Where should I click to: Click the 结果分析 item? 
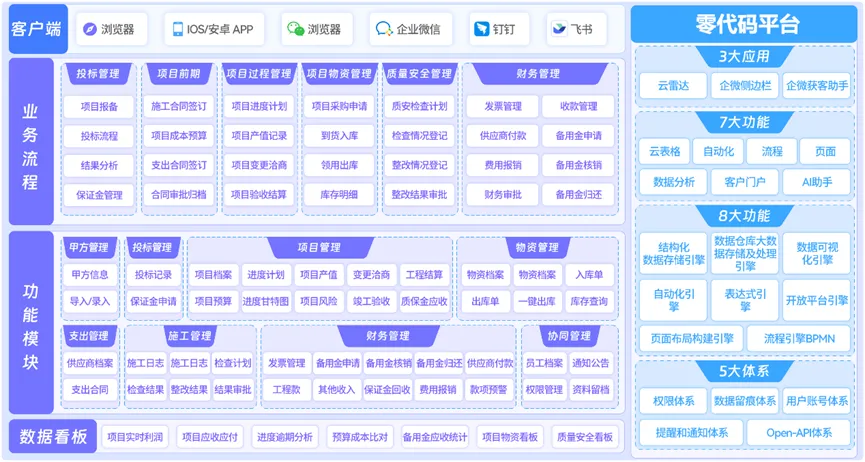coord(99,165)
